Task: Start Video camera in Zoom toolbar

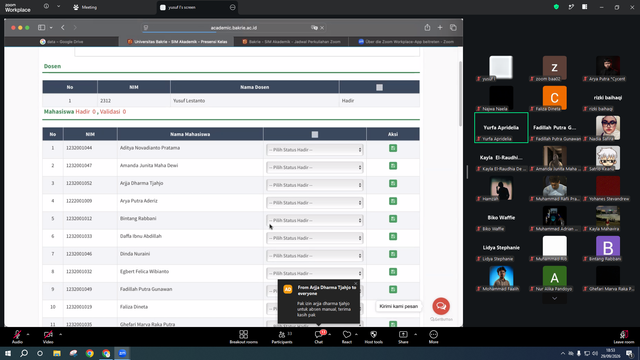Action: point(48,335)
